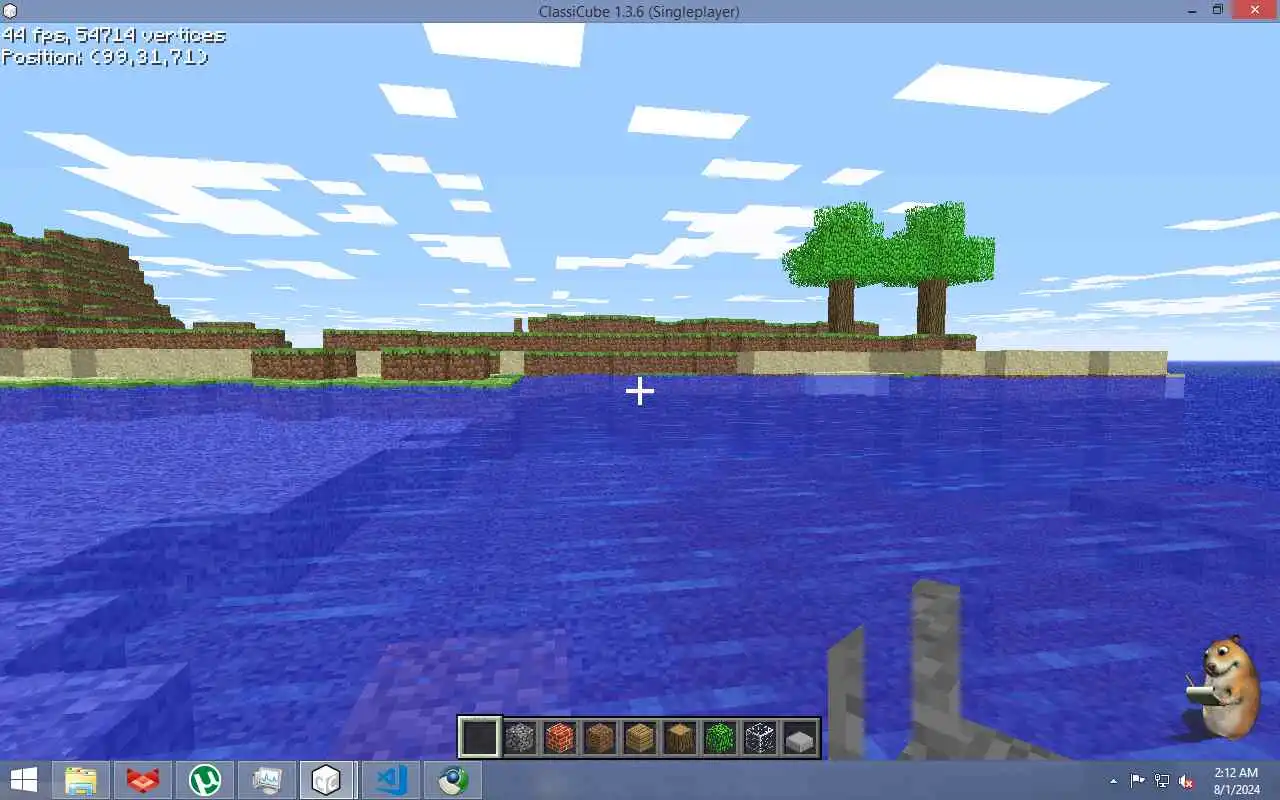The width and height of the screenshot is (1280, 800).
Task: Select the stone slab in hotbar
Action: click(x=800, y=741)
